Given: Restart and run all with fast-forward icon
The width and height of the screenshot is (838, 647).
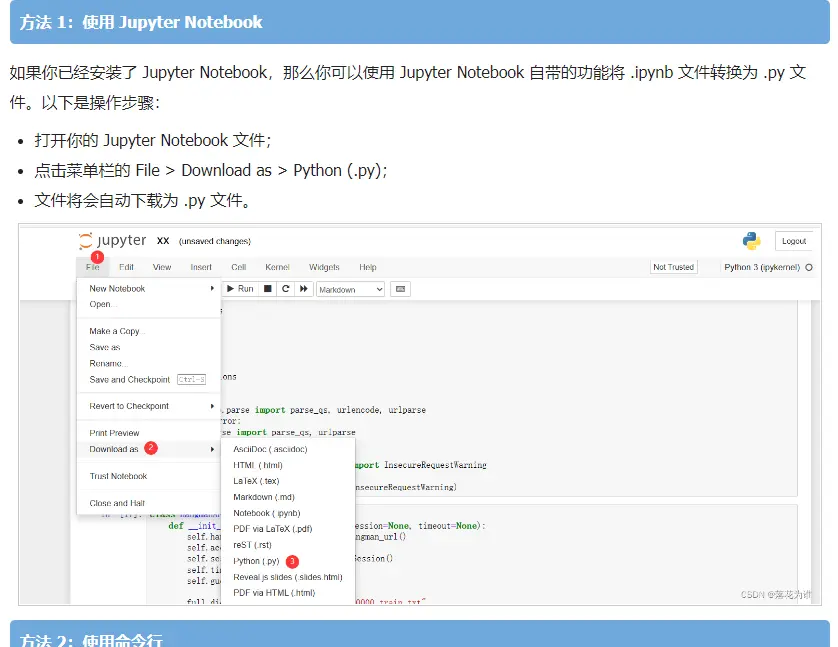Looking at the screenshot, I should point(304,289).
